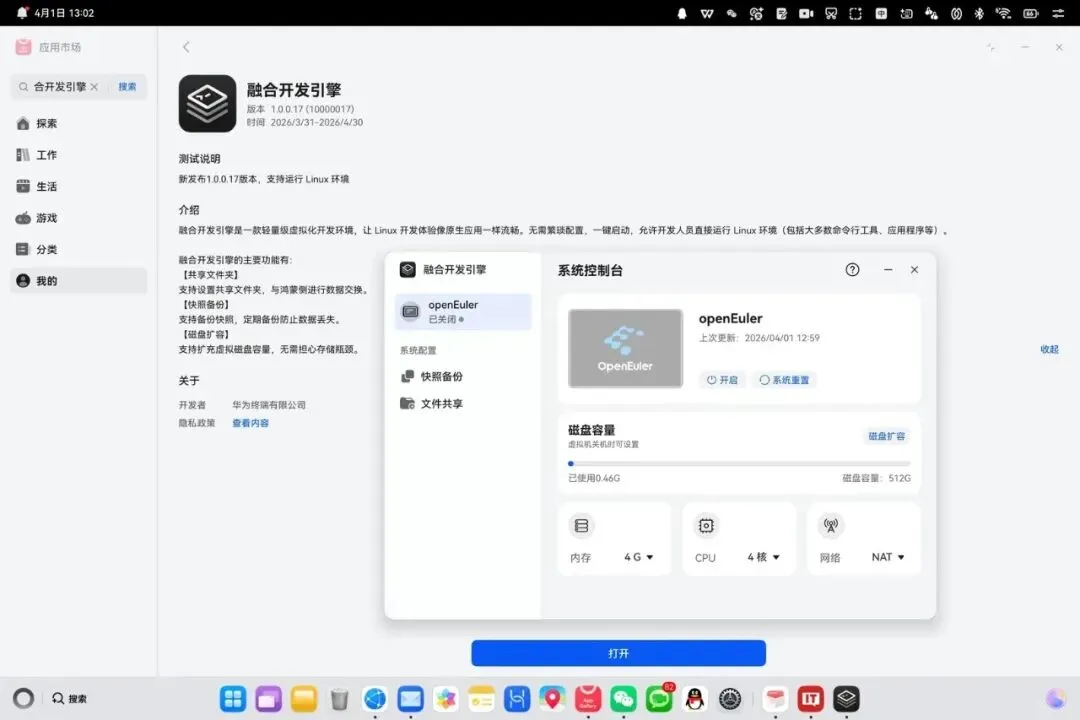Screen dimensions: 1080x720
Task: Open the assistant orb in the taskbar corner
Action: (1055, 699)
